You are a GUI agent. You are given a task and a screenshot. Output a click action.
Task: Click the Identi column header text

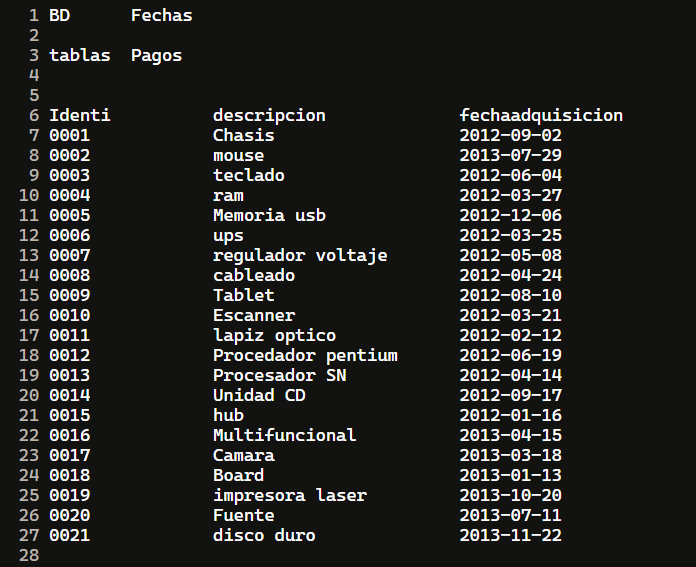click(80, 115)
